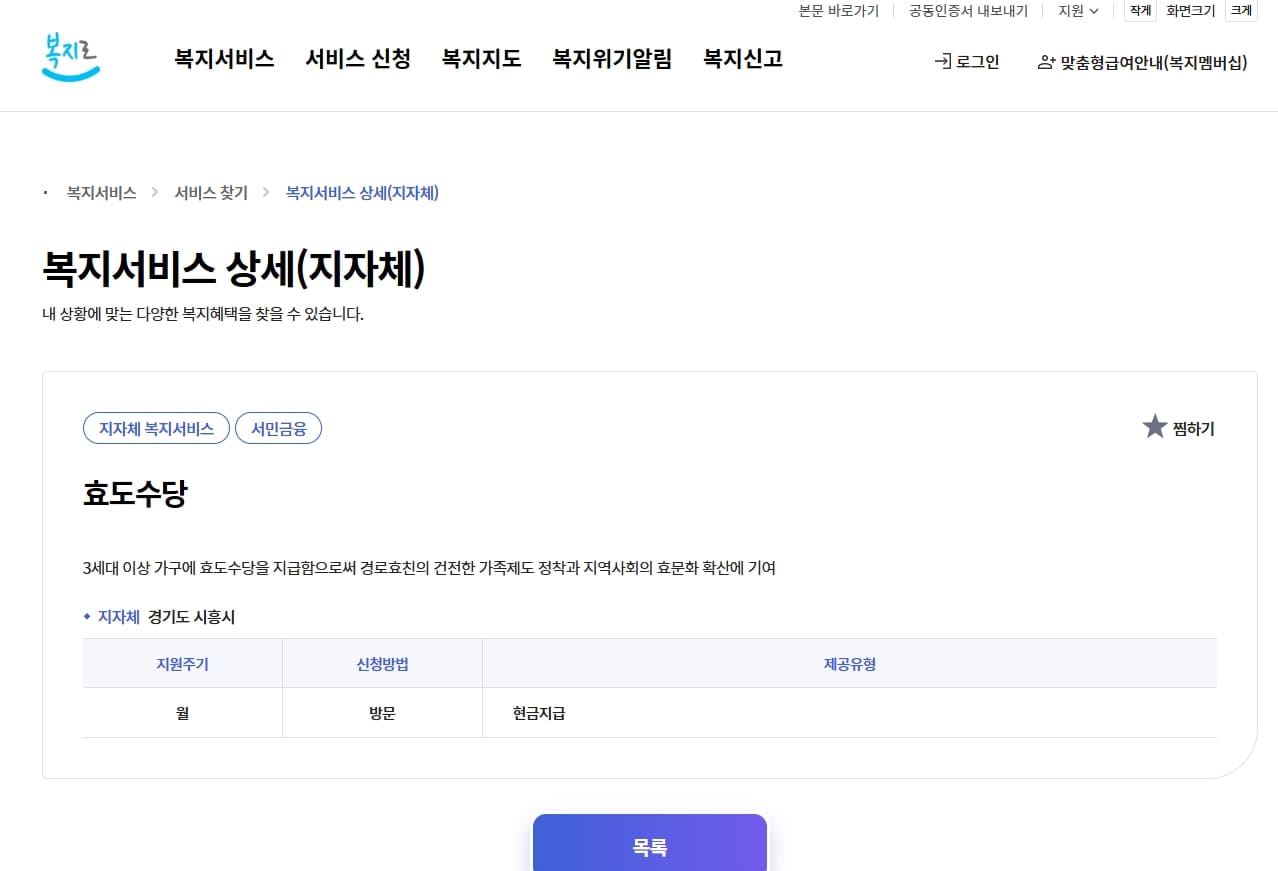This screenshot has width=1278, height=871.
Task: Select the 지자체 복지서비스 tag pill
Action: pyautogui.click(x=156, y=427)
